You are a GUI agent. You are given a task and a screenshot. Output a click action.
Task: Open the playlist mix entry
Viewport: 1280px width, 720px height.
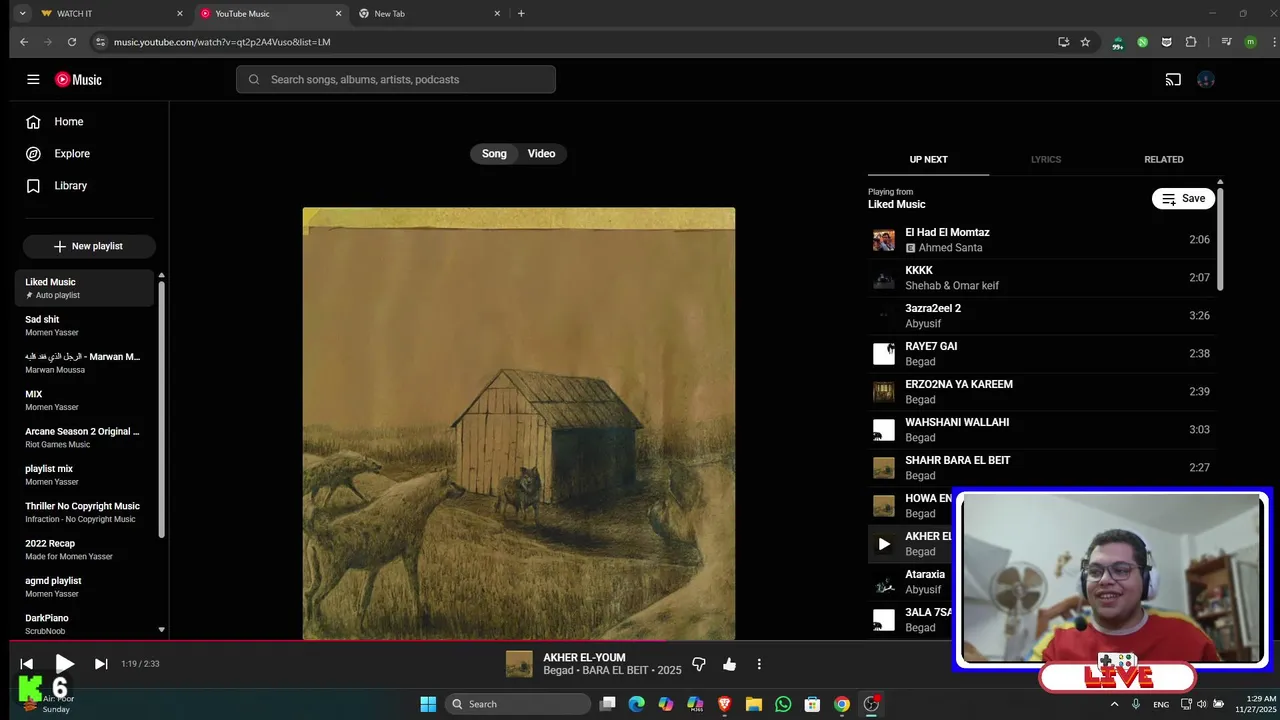(85, 475)
